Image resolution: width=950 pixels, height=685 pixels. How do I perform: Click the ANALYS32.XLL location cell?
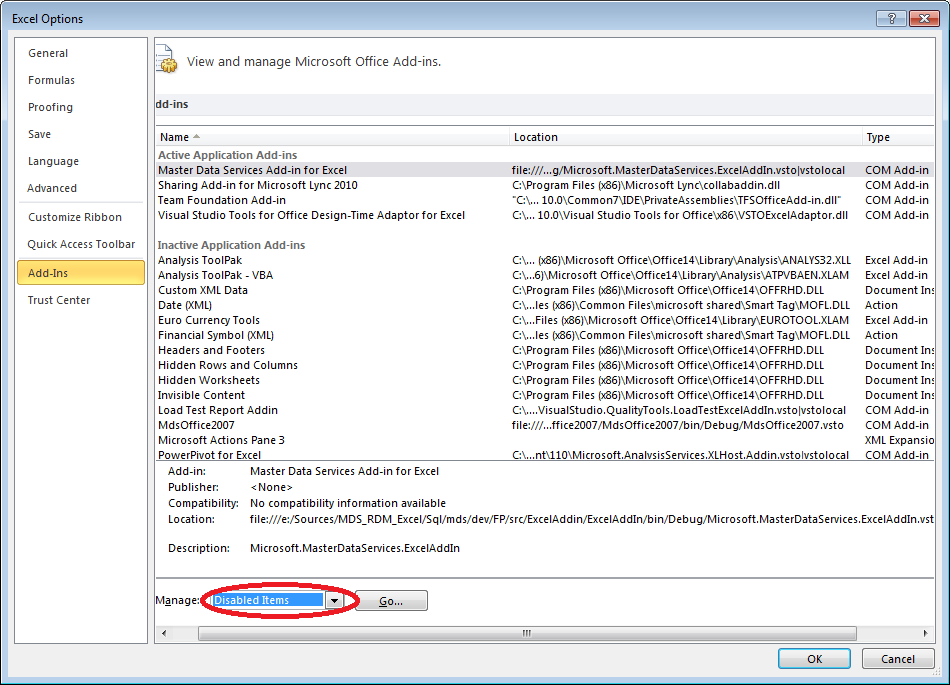pyautogui.click(x=681, y=260)
